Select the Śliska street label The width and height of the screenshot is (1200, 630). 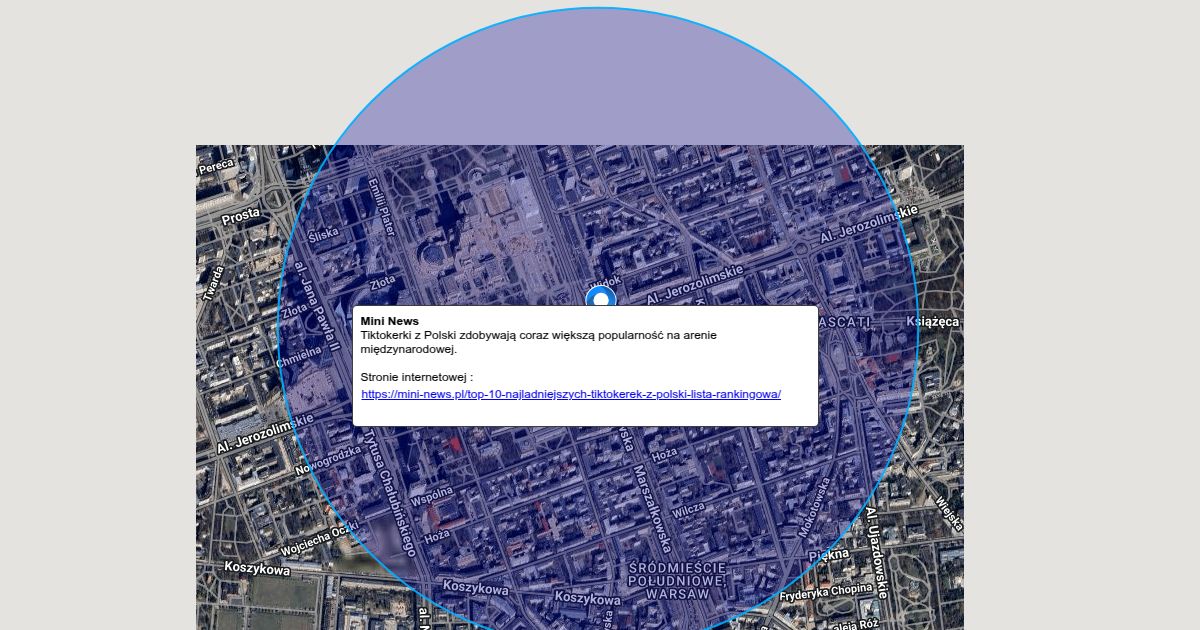click(324, 233)
